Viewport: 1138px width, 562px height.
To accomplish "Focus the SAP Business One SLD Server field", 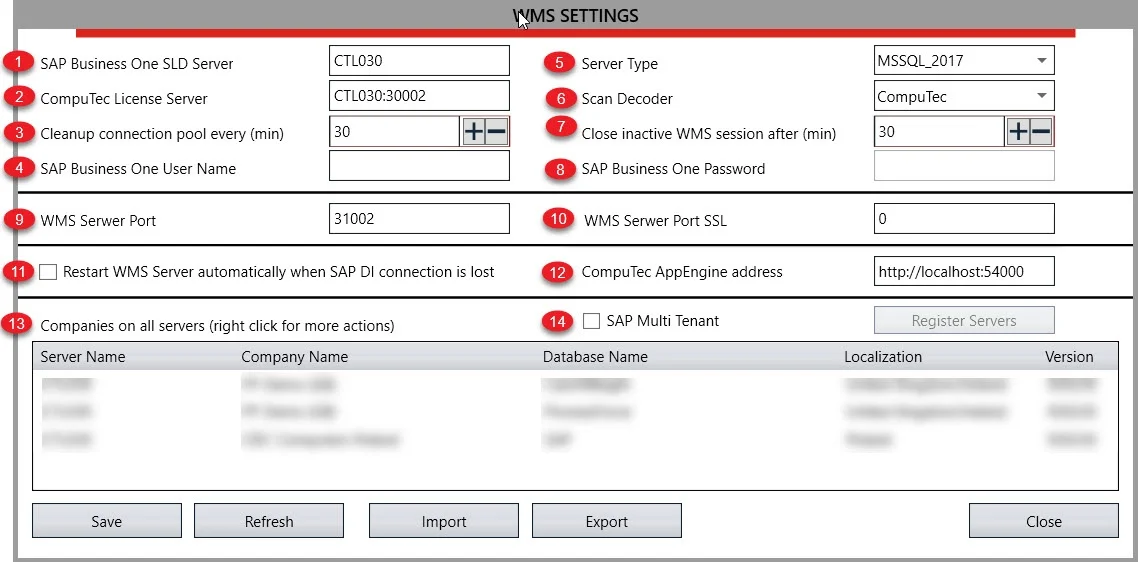I will point(419,60).
